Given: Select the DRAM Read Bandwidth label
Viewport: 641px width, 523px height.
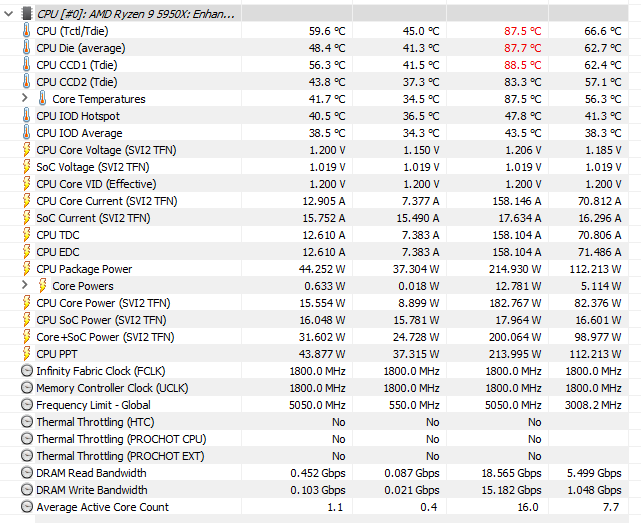Looking at the screenshot, I should [91, 473].
